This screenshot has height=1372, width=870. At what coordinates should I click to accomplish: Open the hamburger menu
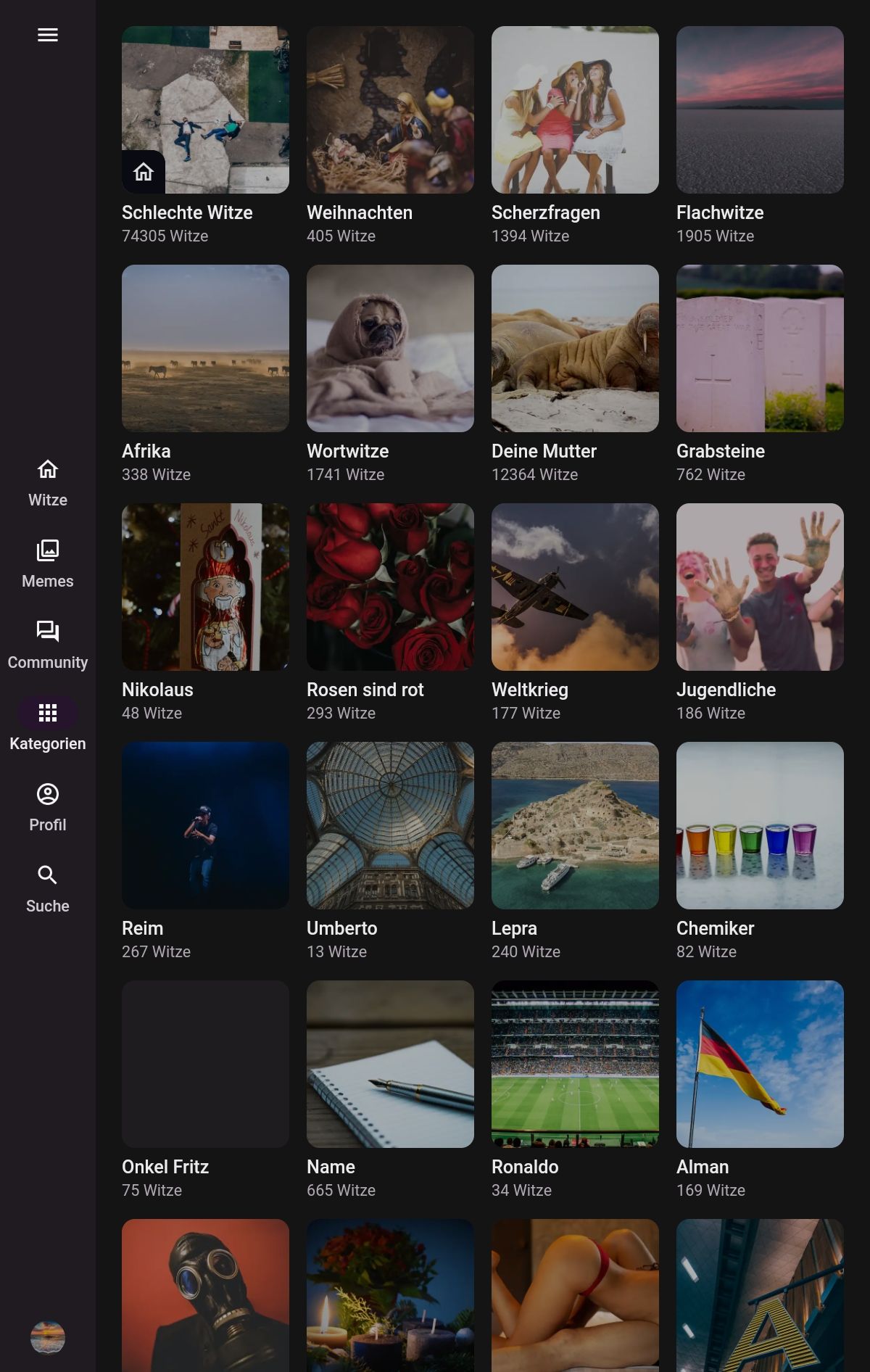click(x=48, y=35)
